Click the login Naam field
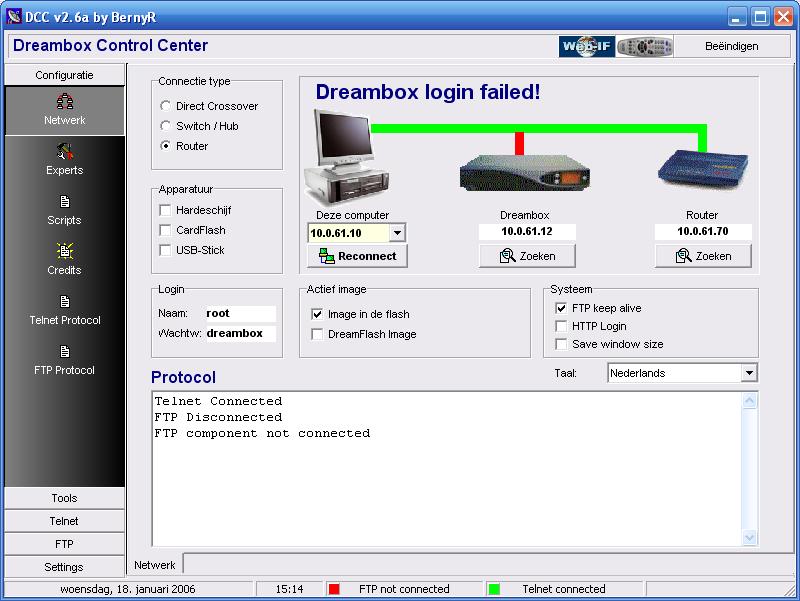The width and height of the screenshot is (800, 601). (240, 313)
